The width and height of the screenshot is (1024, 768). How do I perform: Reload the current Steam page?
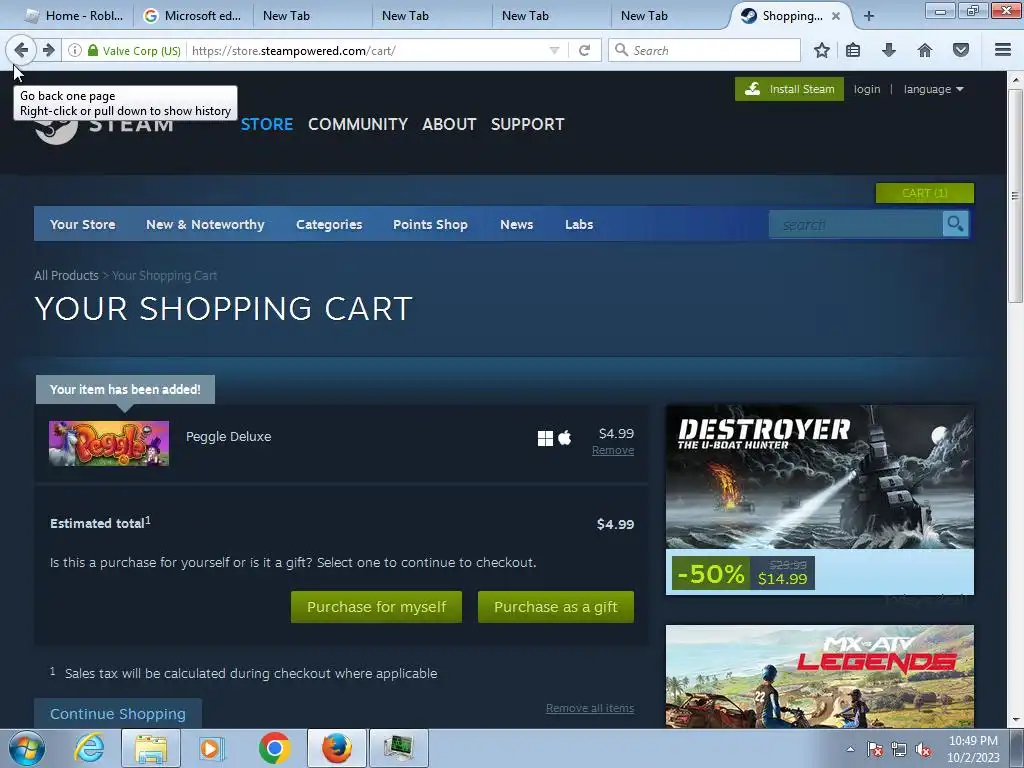pos(584,50)
